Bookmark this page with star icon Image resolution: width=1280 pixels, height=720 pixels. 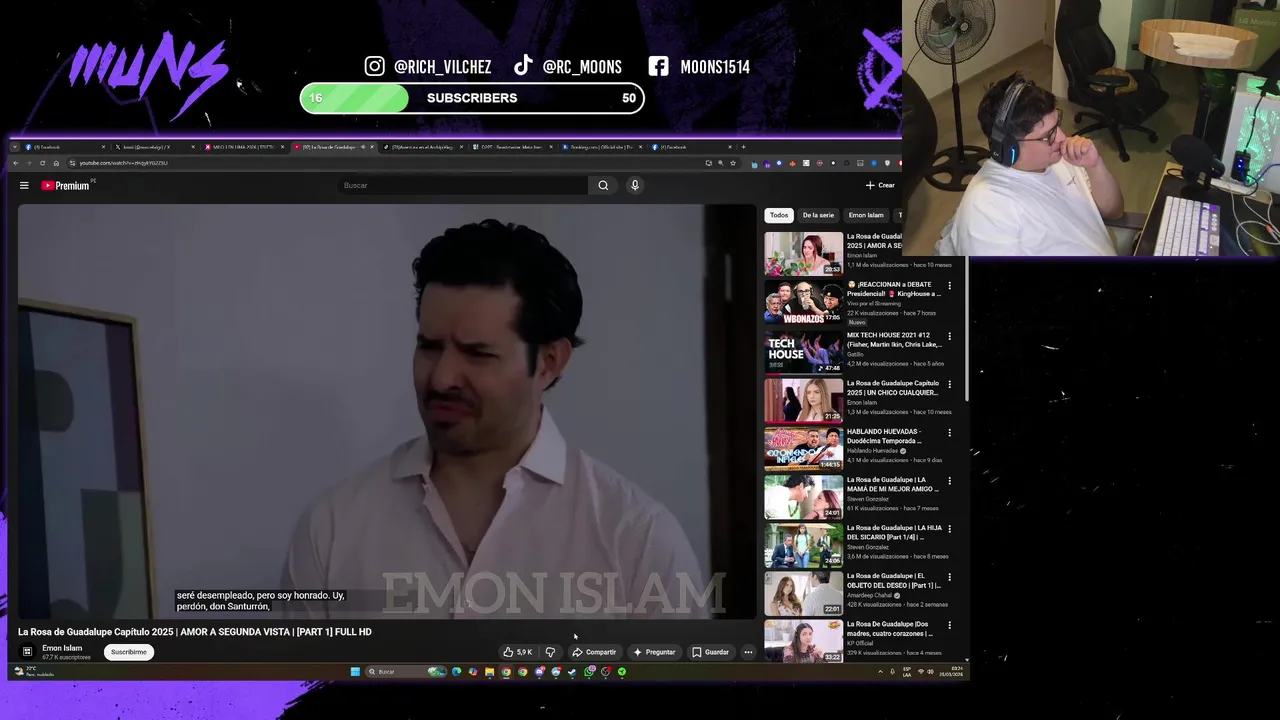coord(733,163)
